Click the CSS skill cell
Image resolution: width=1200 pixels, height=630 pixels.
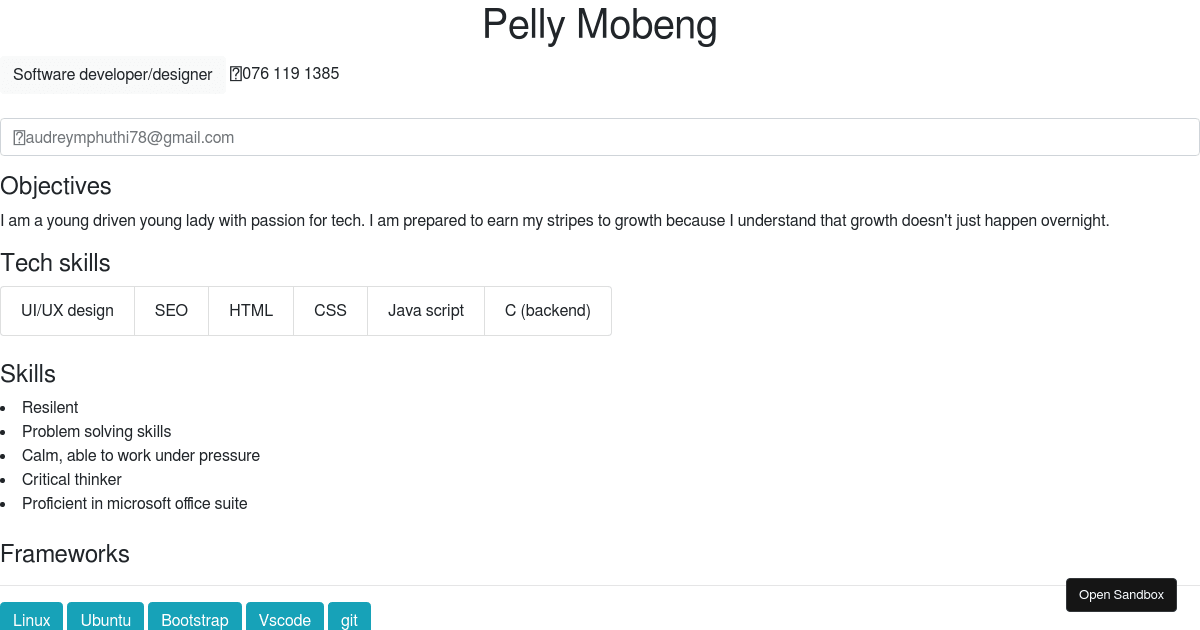click(x=330, y=311)
